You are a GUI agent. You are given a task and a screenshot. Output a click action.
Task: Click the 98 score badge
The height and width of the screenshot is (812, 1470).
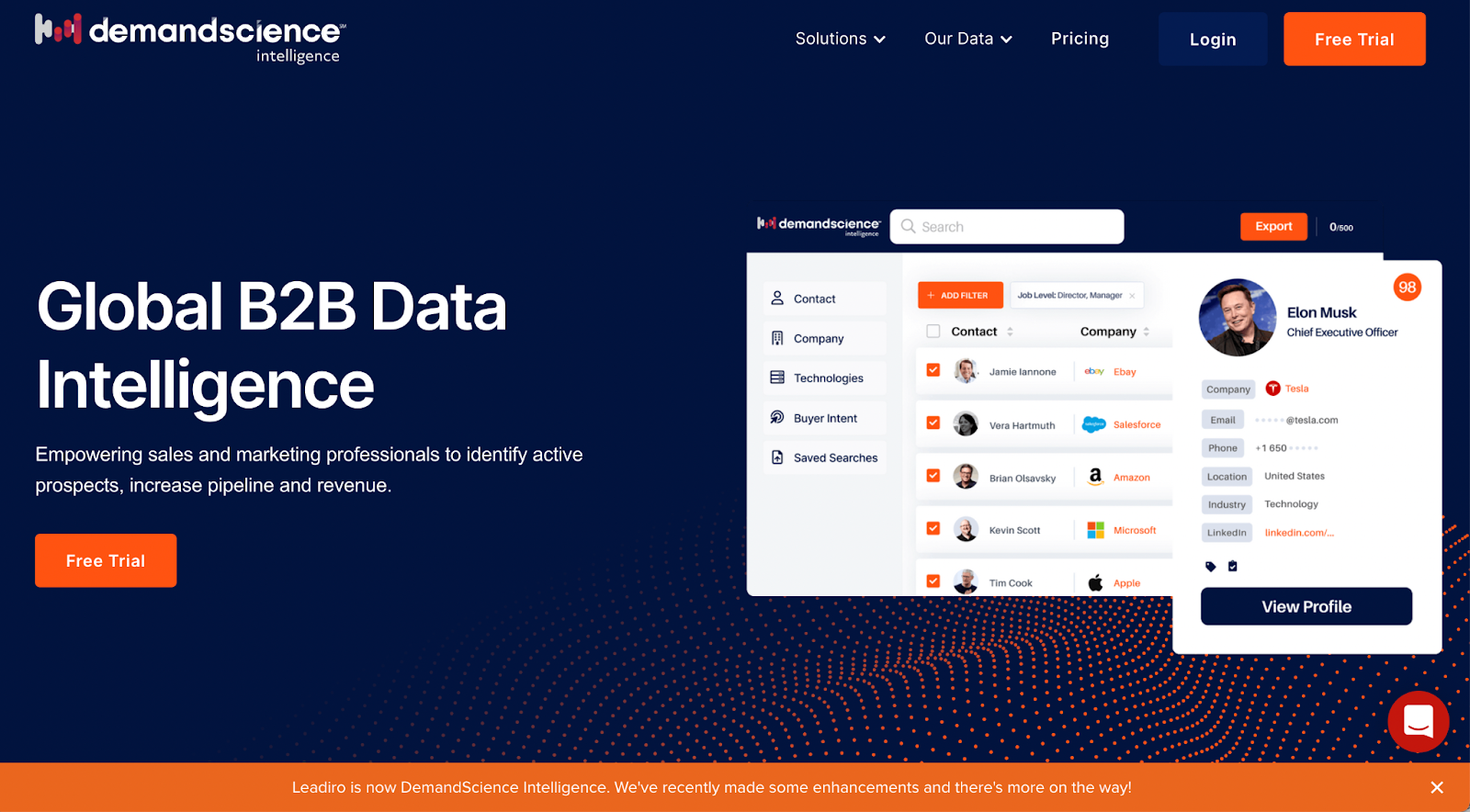click(1407, 288)
